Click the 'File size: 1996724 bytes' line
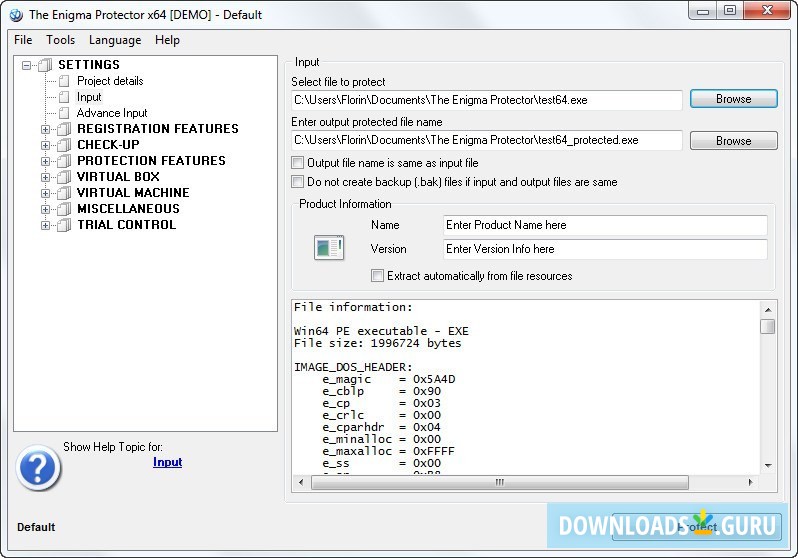 coord(378,343)
